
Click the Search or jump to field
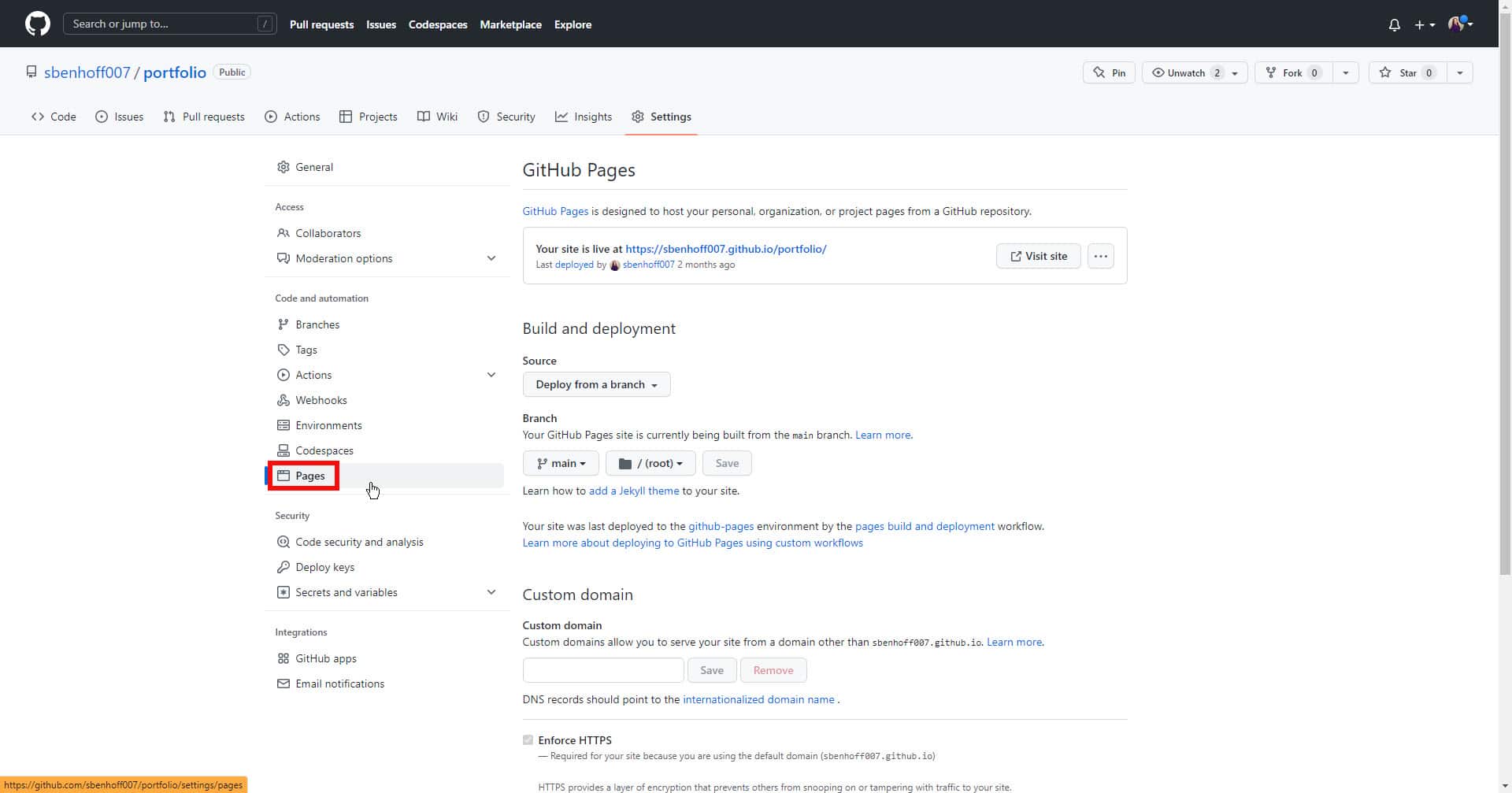[169, 24]
